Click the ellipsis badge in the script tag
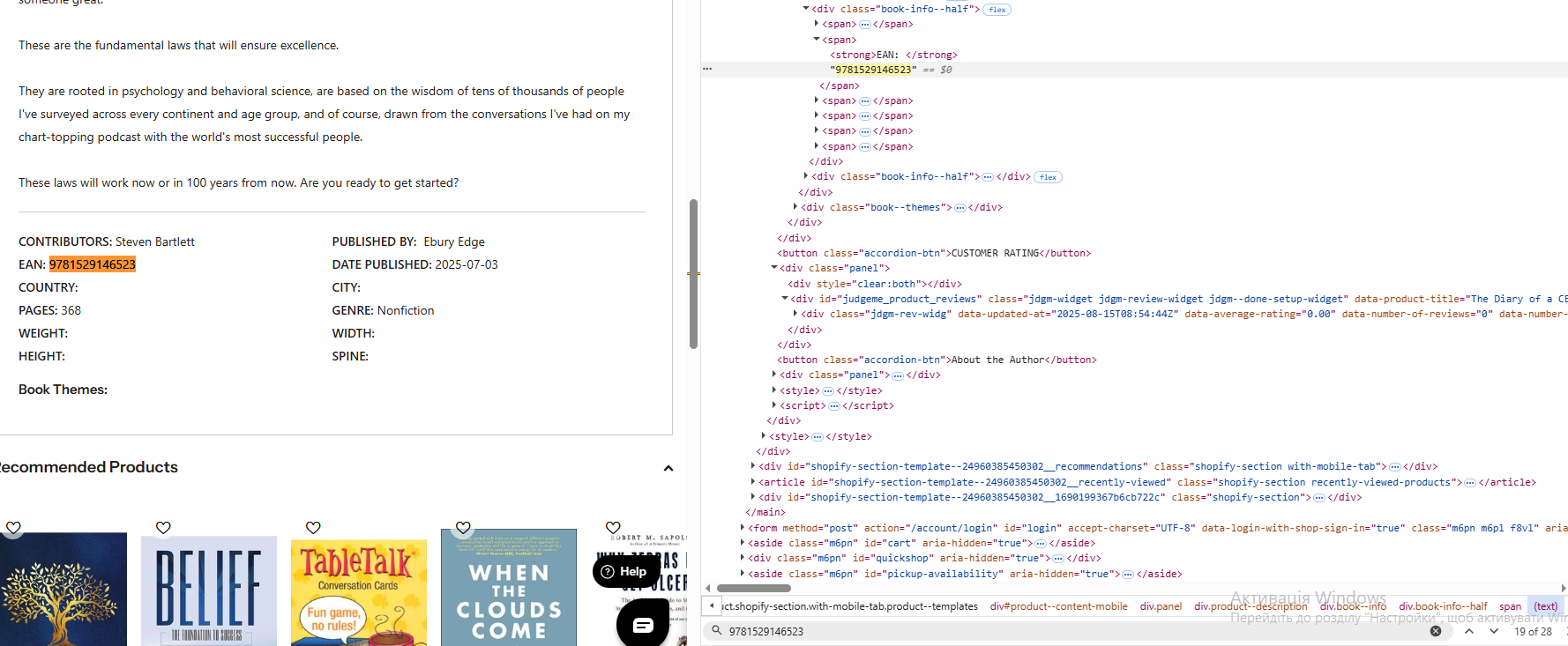 pyautogui.click(x=834, y=406)
